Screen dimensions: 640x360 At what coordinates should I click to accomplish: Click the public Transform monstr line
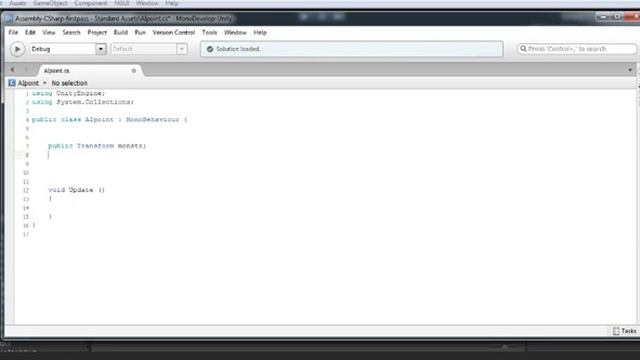pos(97,146)
